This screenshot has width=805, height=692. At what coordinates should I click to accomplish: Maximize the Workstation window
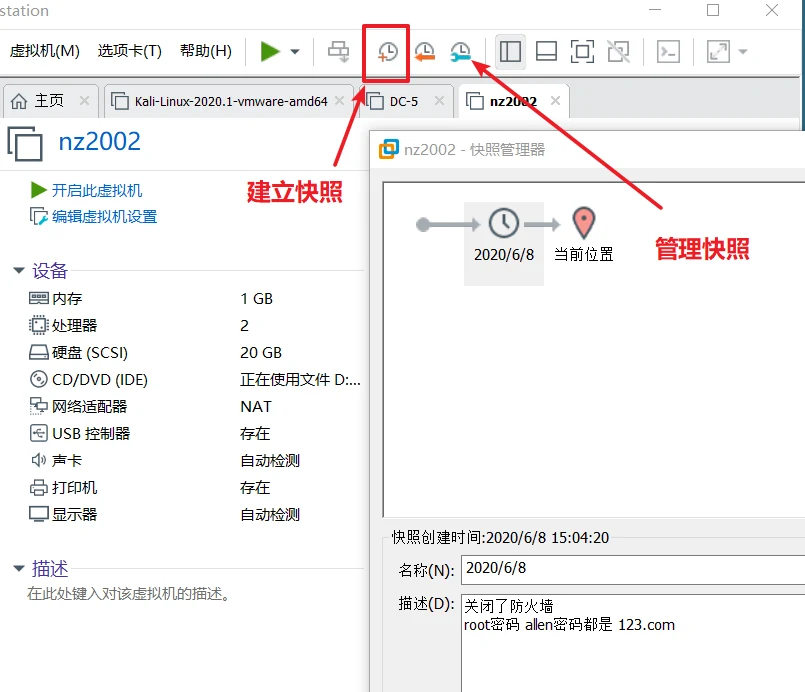click(713, 10)
